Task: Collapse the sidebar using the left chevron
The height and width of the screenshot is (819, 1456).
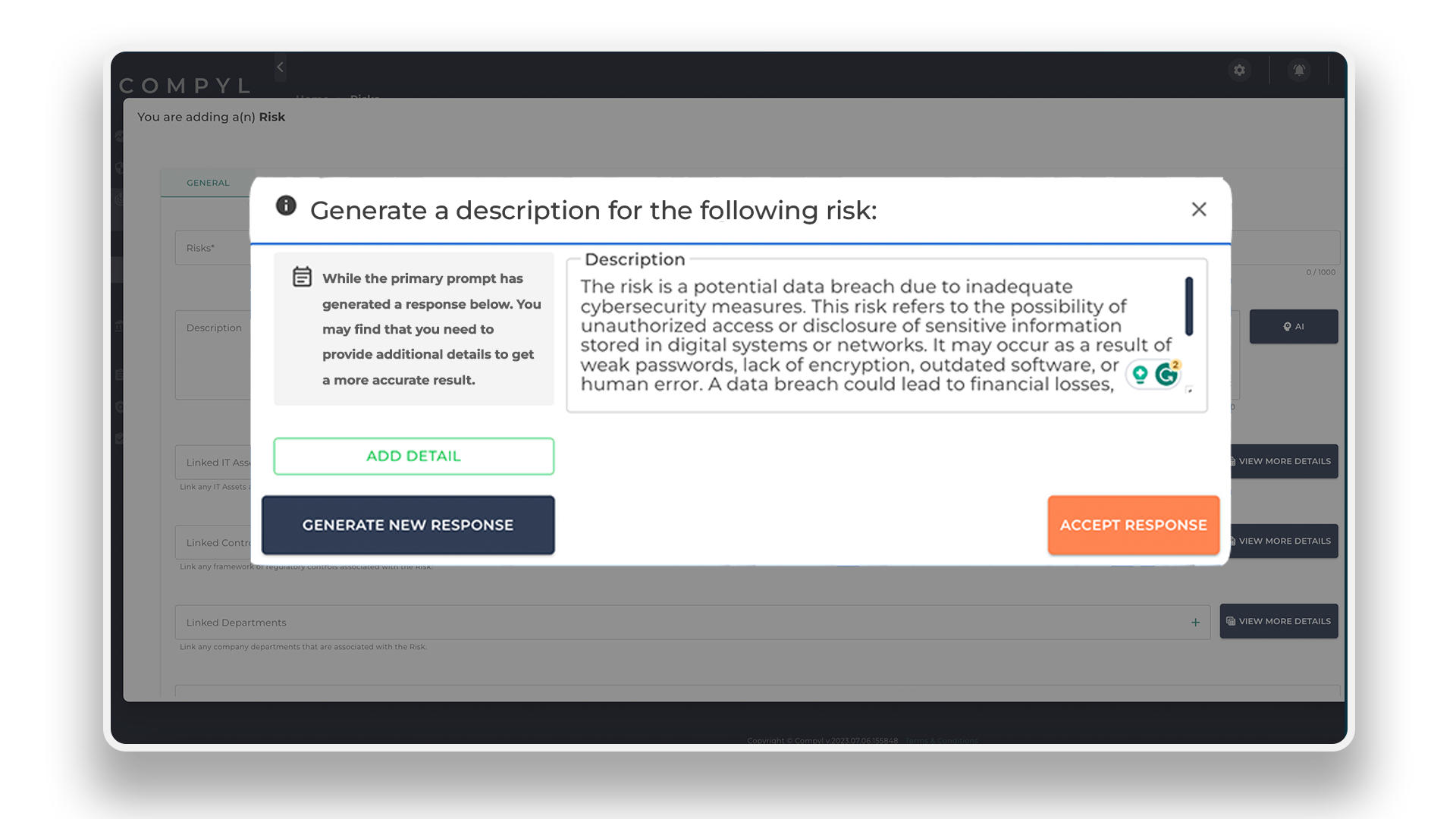Action: 279,67
